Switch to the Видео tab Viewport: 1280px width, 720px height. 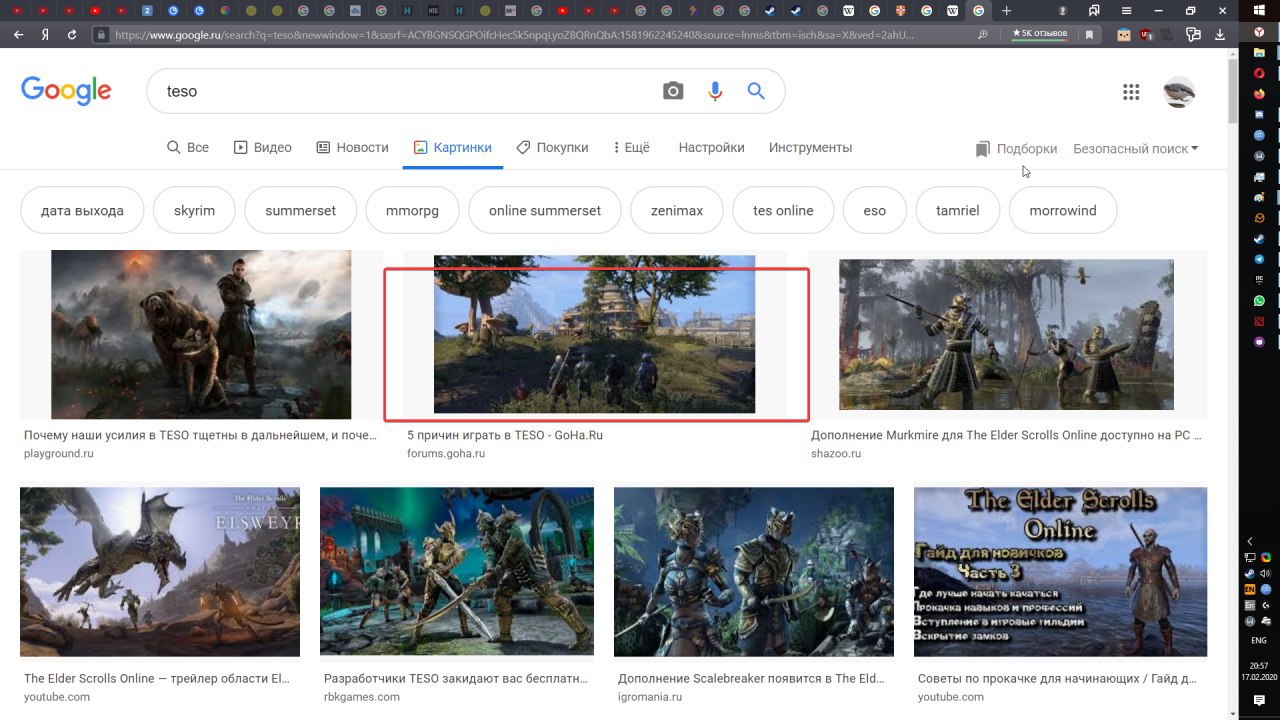(262, 147)
